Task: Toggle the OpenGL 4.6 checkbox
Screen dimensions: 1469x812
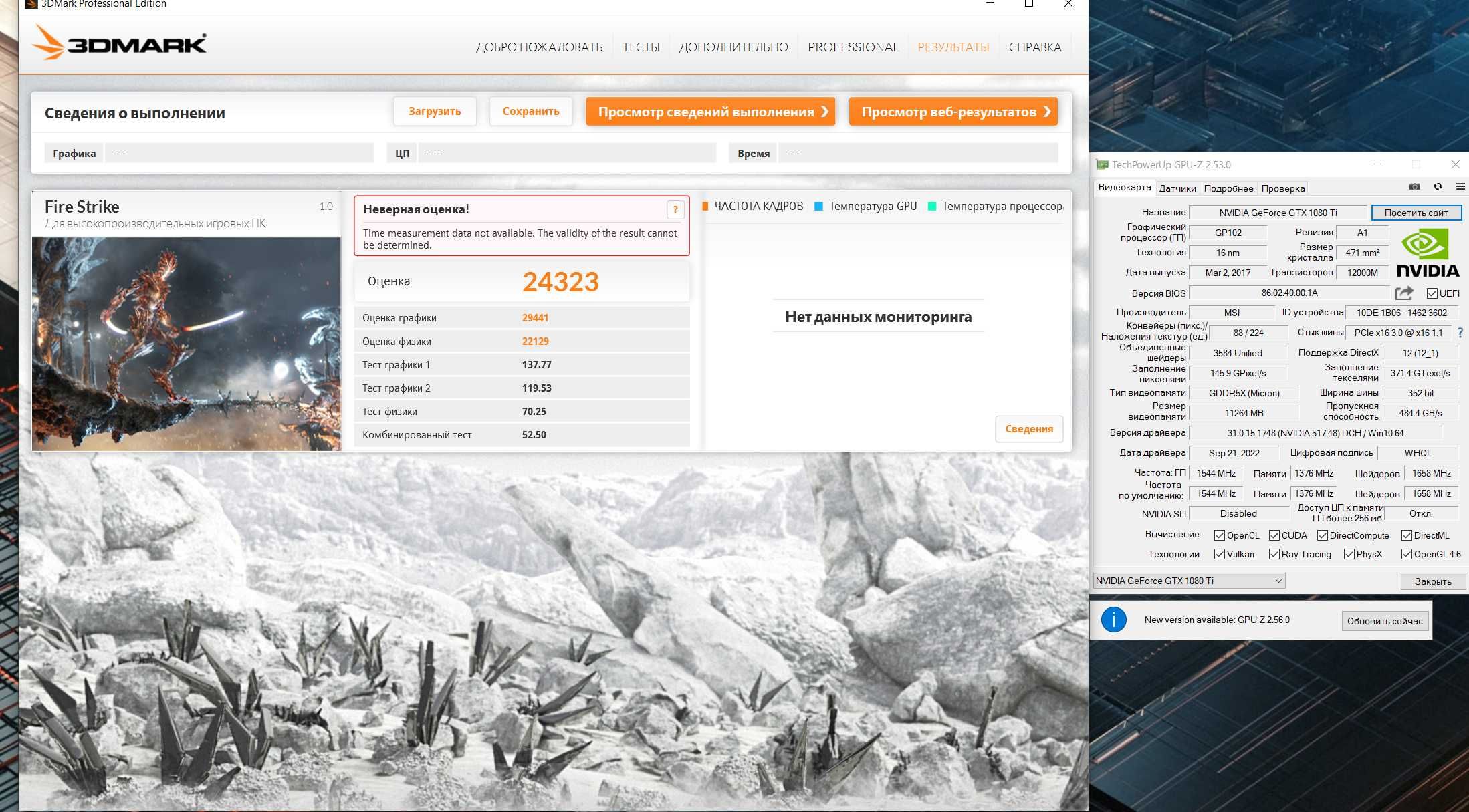Action: (x=1407, y=554)
